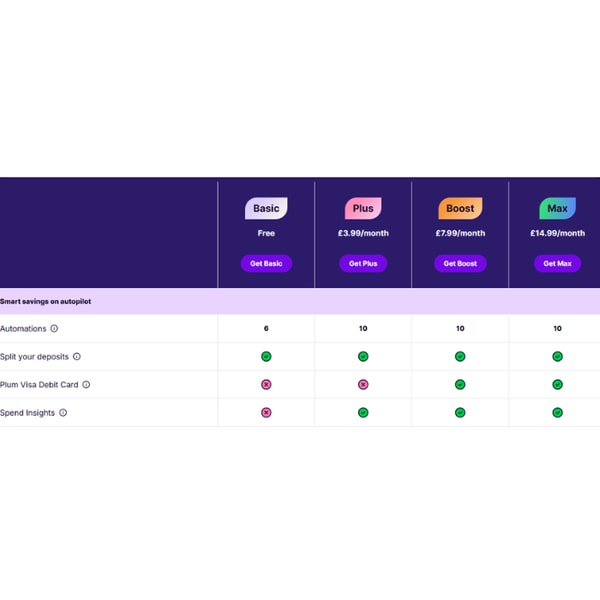Click the Automations value 6 for Basic

[266, 328]
